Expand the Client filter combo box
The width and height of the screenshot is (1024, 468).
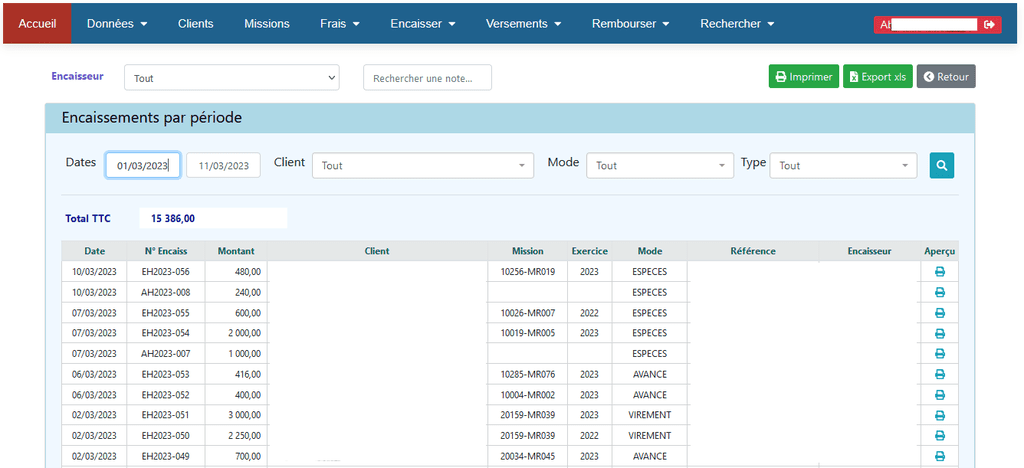[x=422, y=166]
